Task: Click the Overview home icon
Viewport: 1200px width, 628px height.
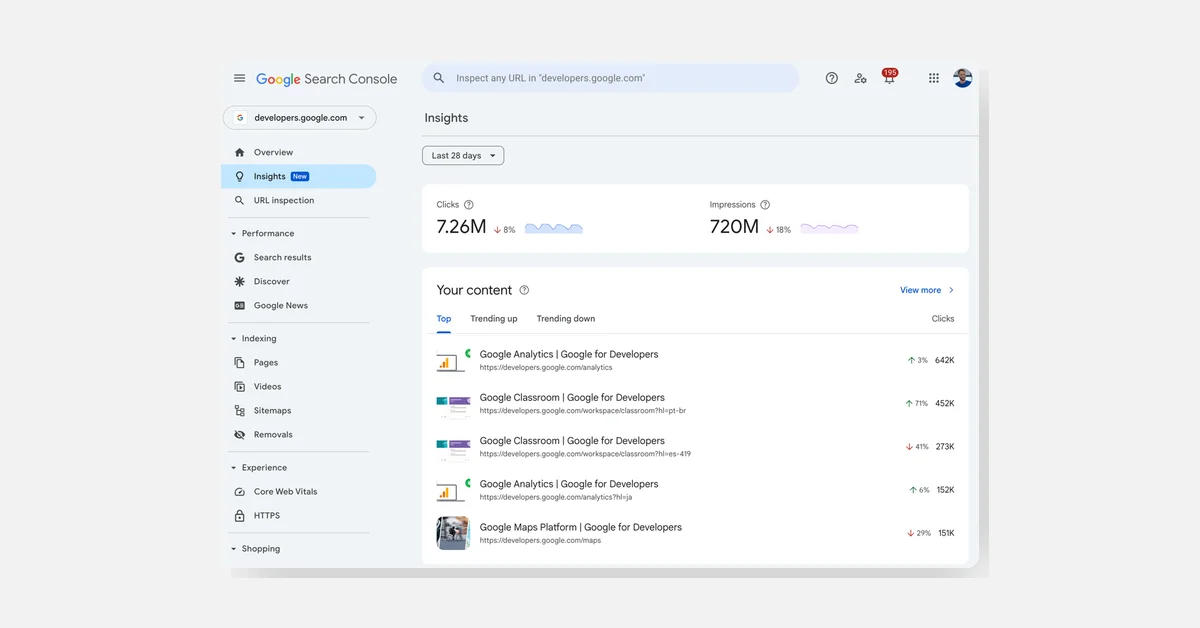Action: (x=239, y=153)
